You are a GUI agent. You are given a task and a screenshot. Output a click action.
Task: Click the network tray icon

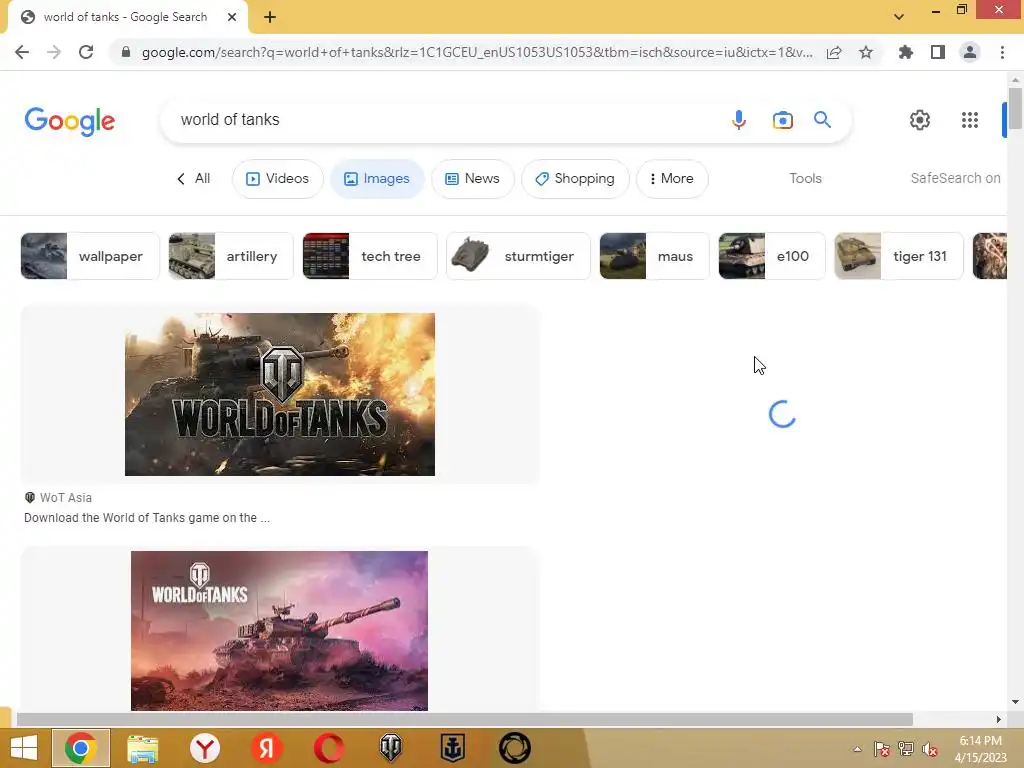[x=906, y=749]
